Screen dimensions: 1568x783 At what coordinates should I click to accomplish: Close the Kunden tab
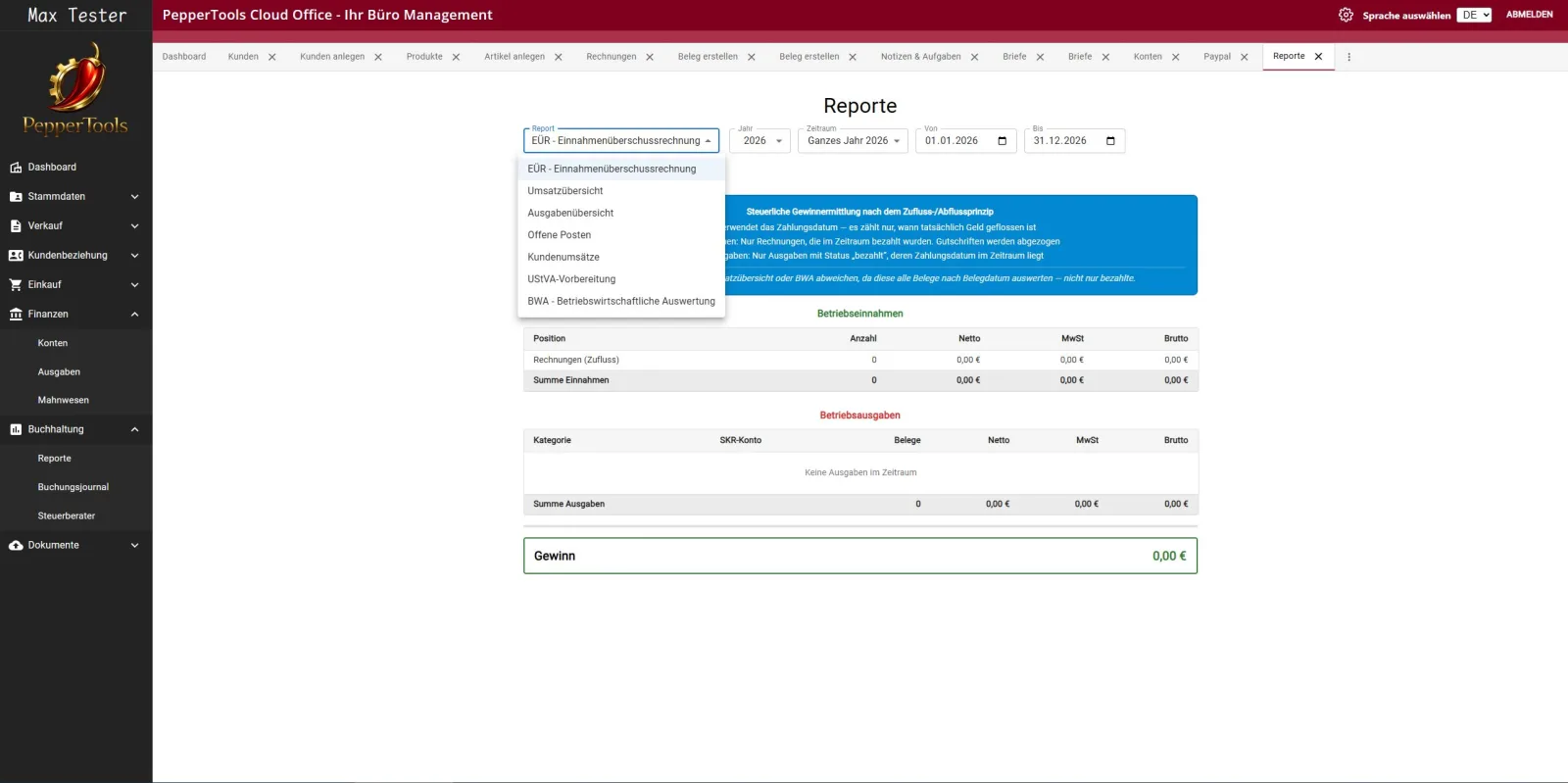click(x=271, y=57)
